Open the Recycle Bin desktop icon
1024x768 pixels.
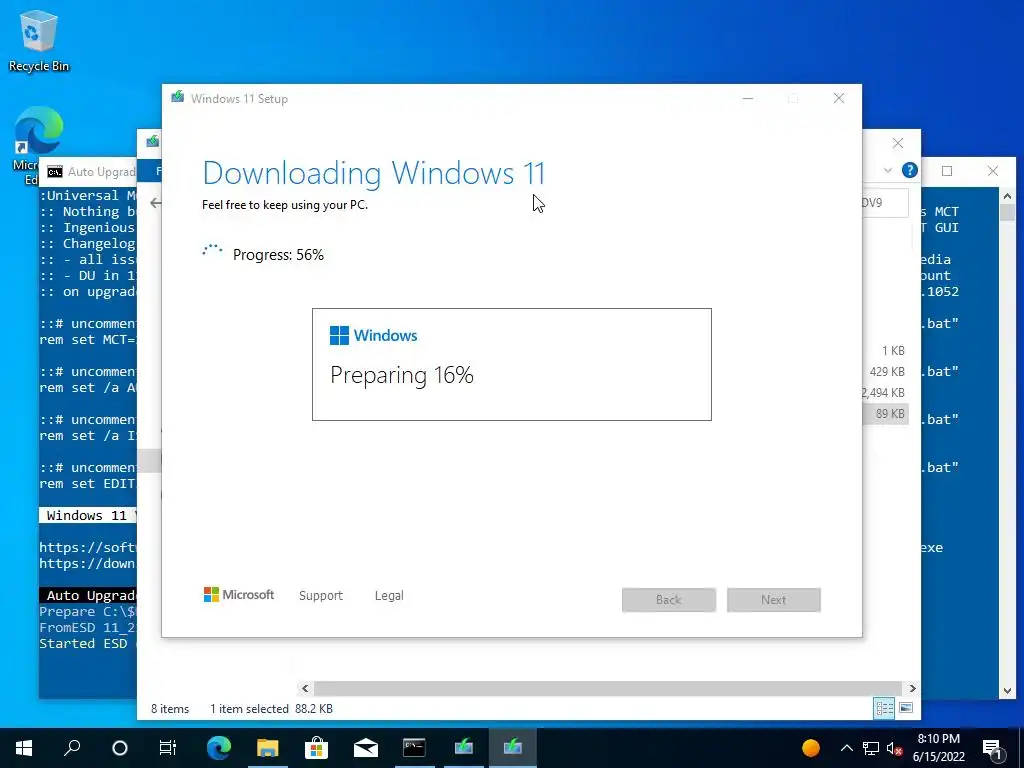[38, 40]
